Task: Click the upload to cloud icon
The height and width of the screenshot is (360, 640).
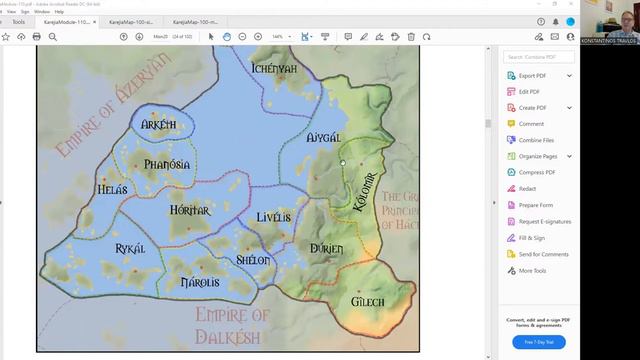Action: click(21, 37)
